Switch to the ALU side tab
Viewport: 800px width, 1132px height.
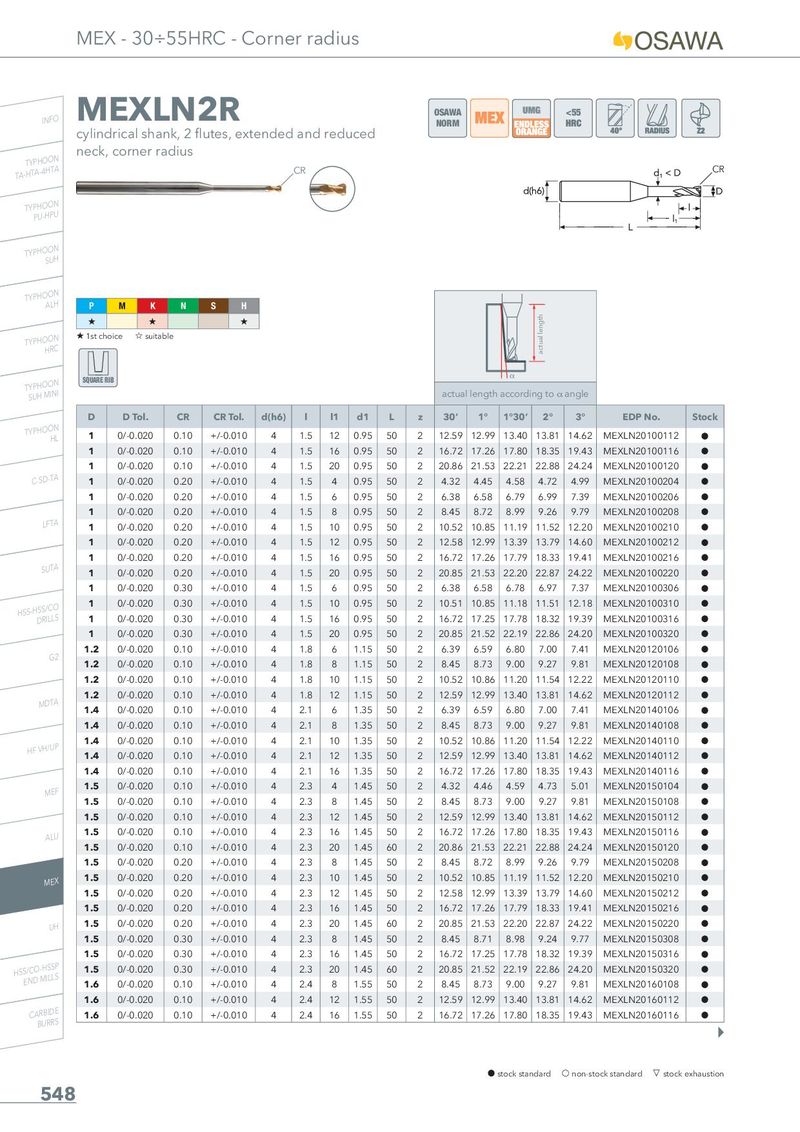32,840
